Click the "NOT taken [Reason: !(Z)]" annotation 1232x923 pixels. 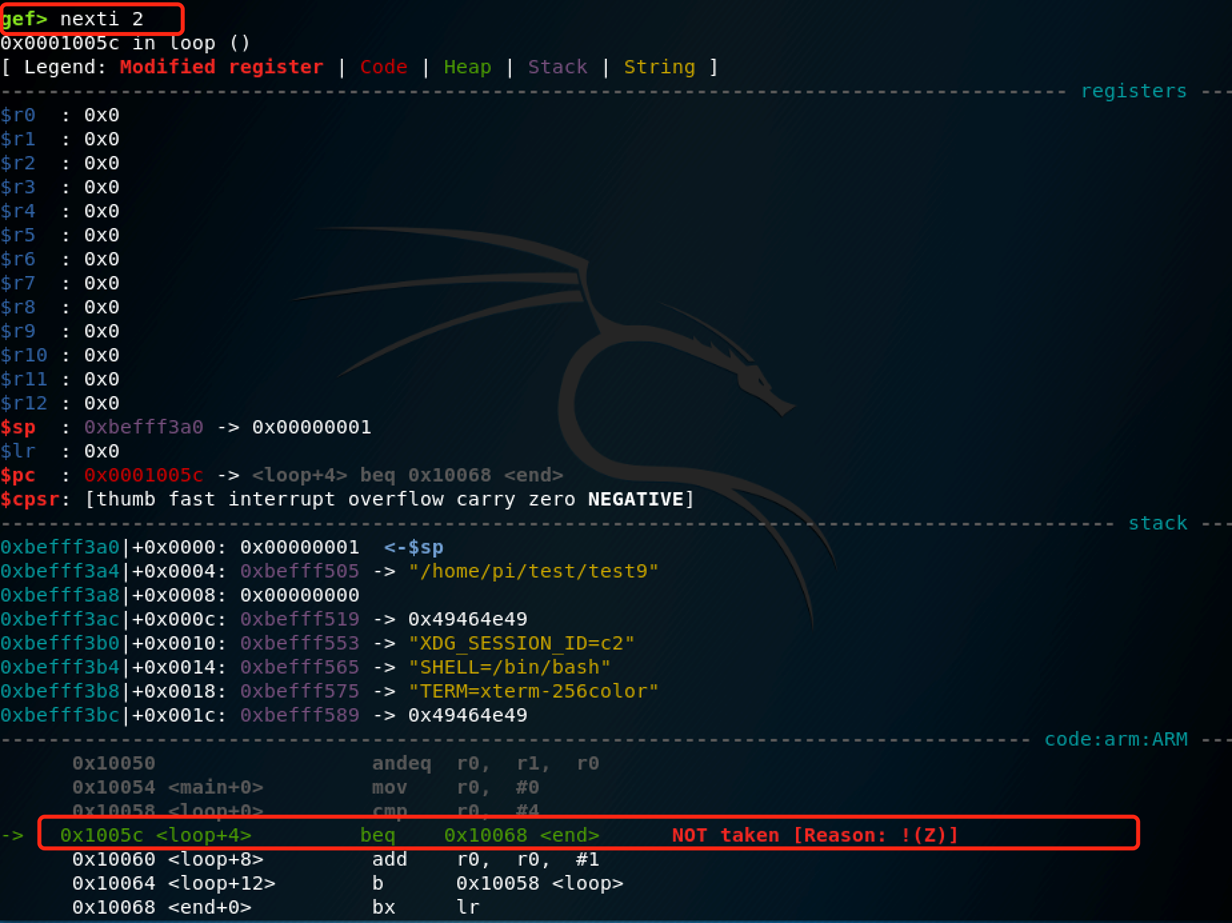816,835
